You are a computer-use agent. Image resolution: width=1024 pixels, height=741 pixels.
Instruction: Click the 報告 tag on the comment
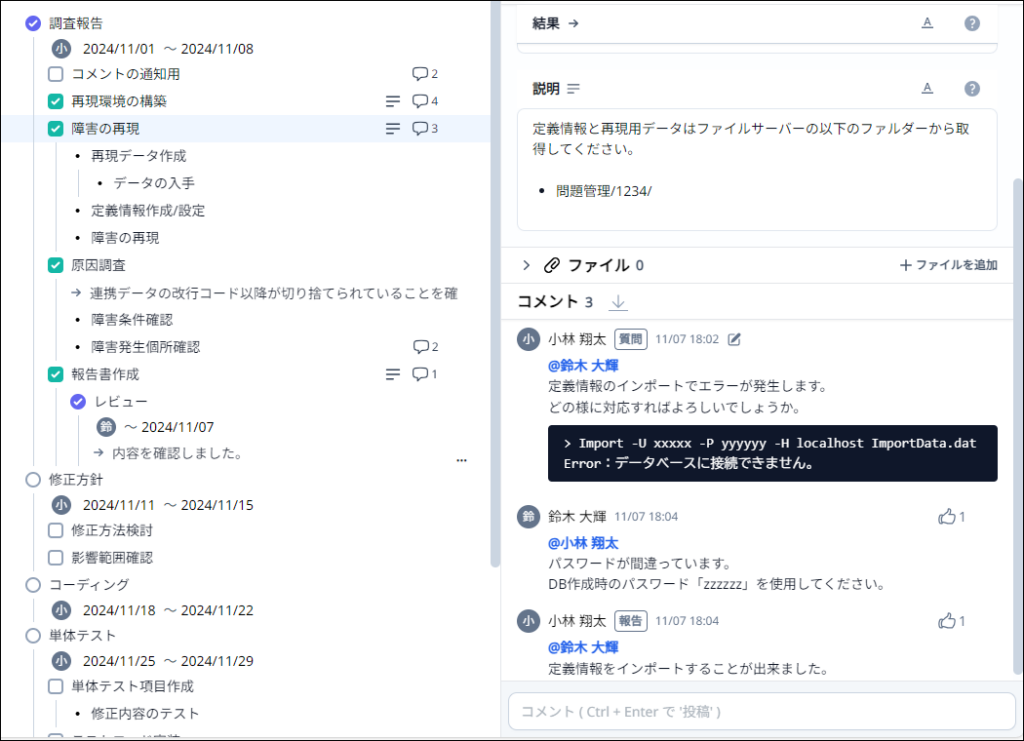pos(630,621)
